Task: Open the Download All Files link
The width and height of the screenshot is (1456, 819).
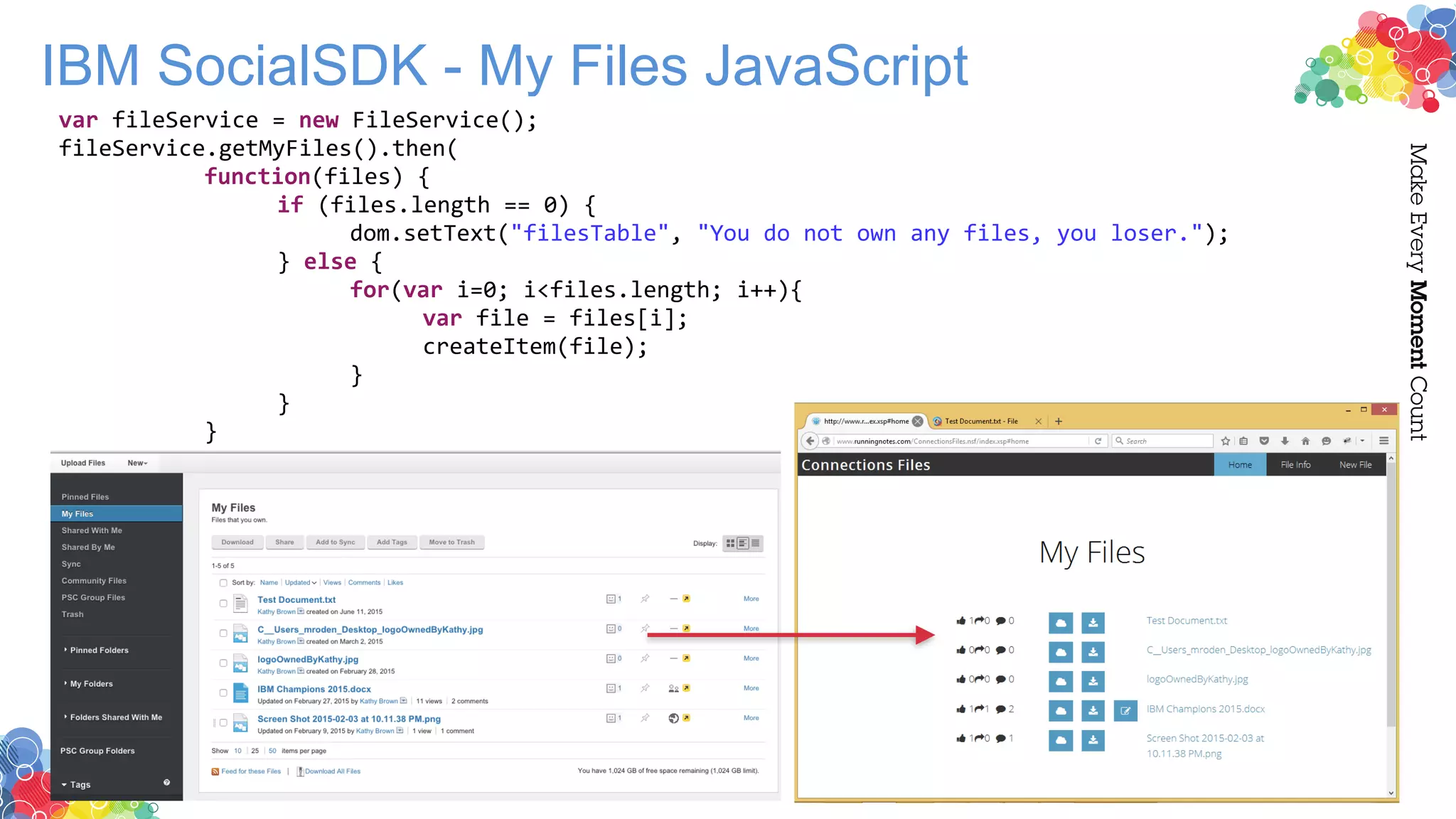Action: [x=333, y=771]
